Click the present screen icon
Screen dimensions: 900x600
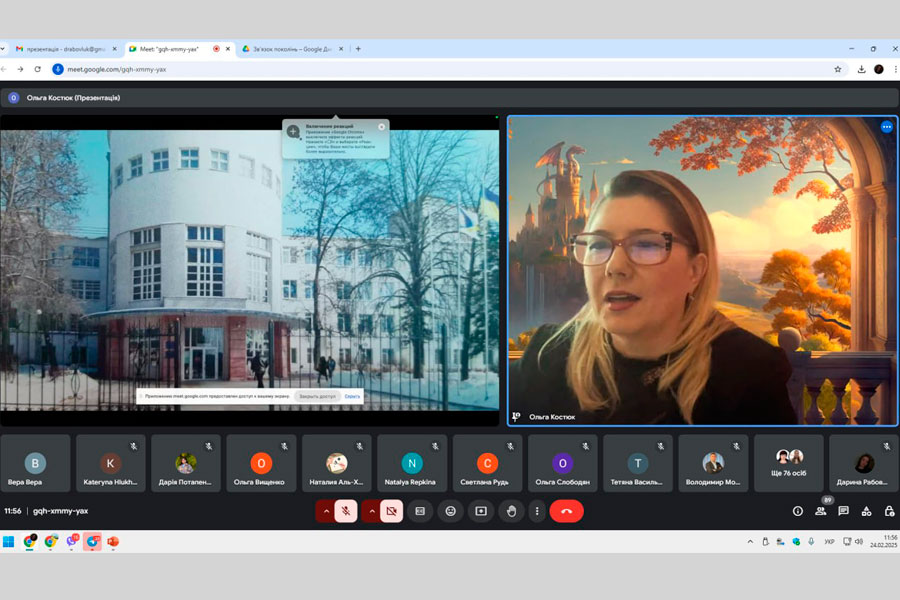481,511
